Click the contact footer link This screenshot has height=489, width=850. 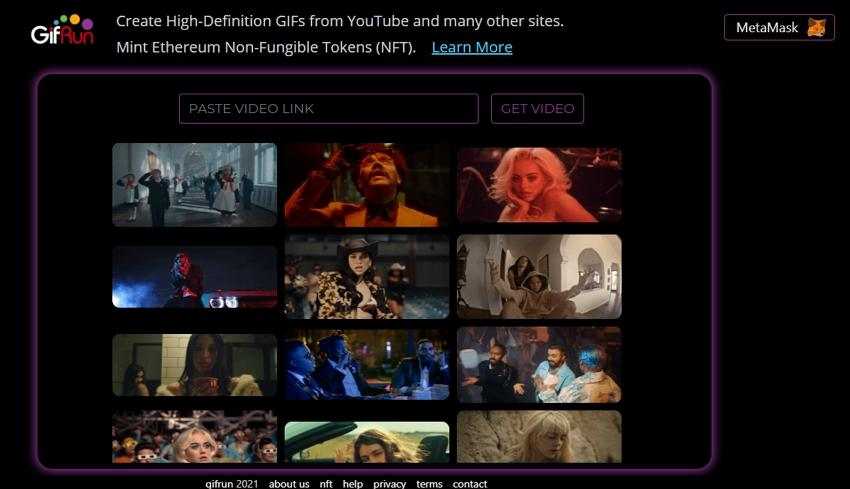click(x=469, y=483)
